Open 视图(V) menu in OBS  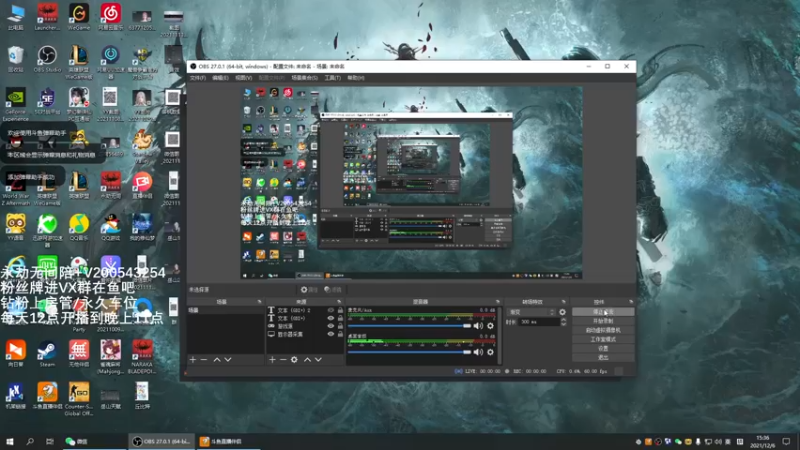coord(244,78)
